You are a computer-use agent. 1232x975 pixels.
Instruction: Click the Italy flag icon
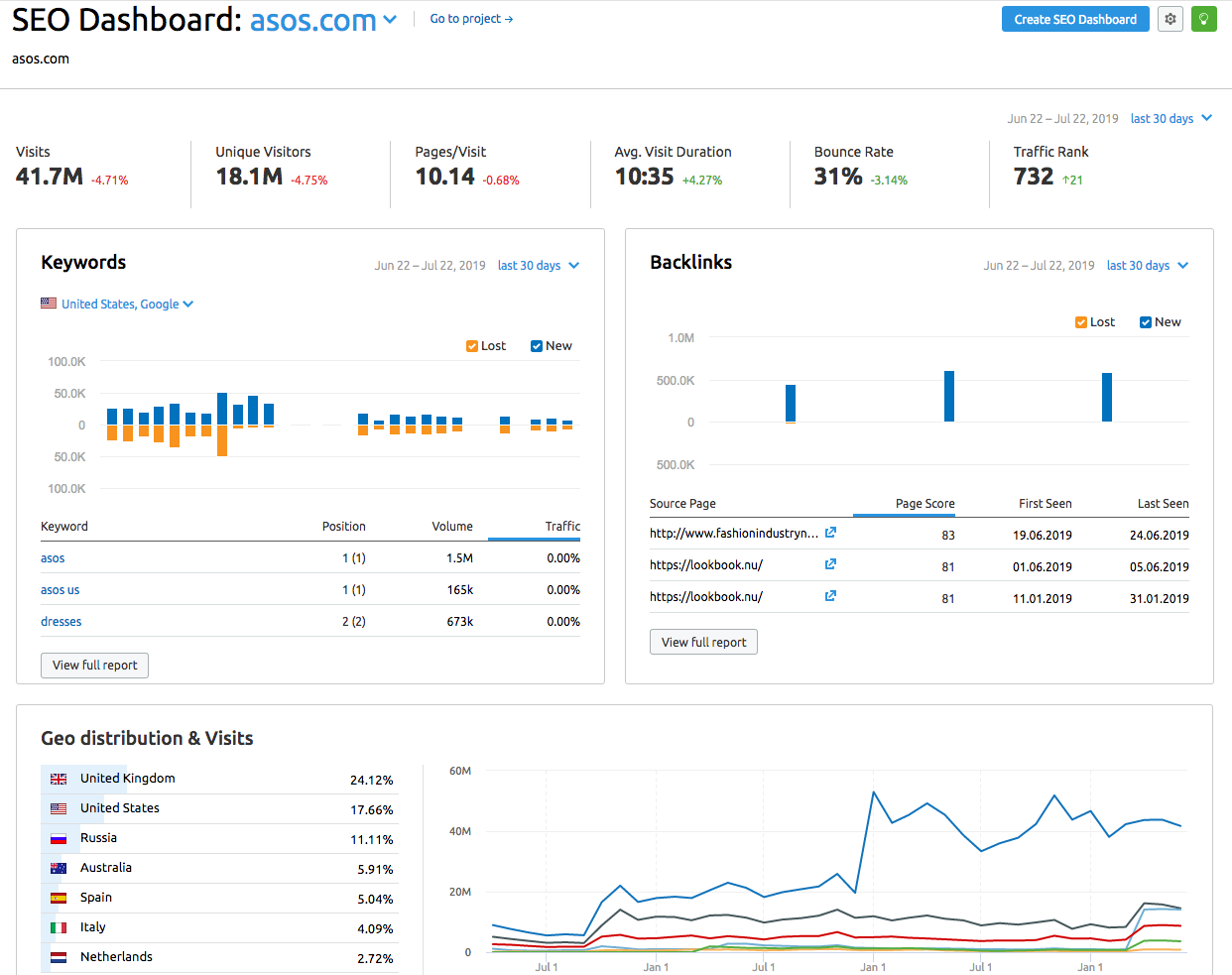(x=59, y=927)
